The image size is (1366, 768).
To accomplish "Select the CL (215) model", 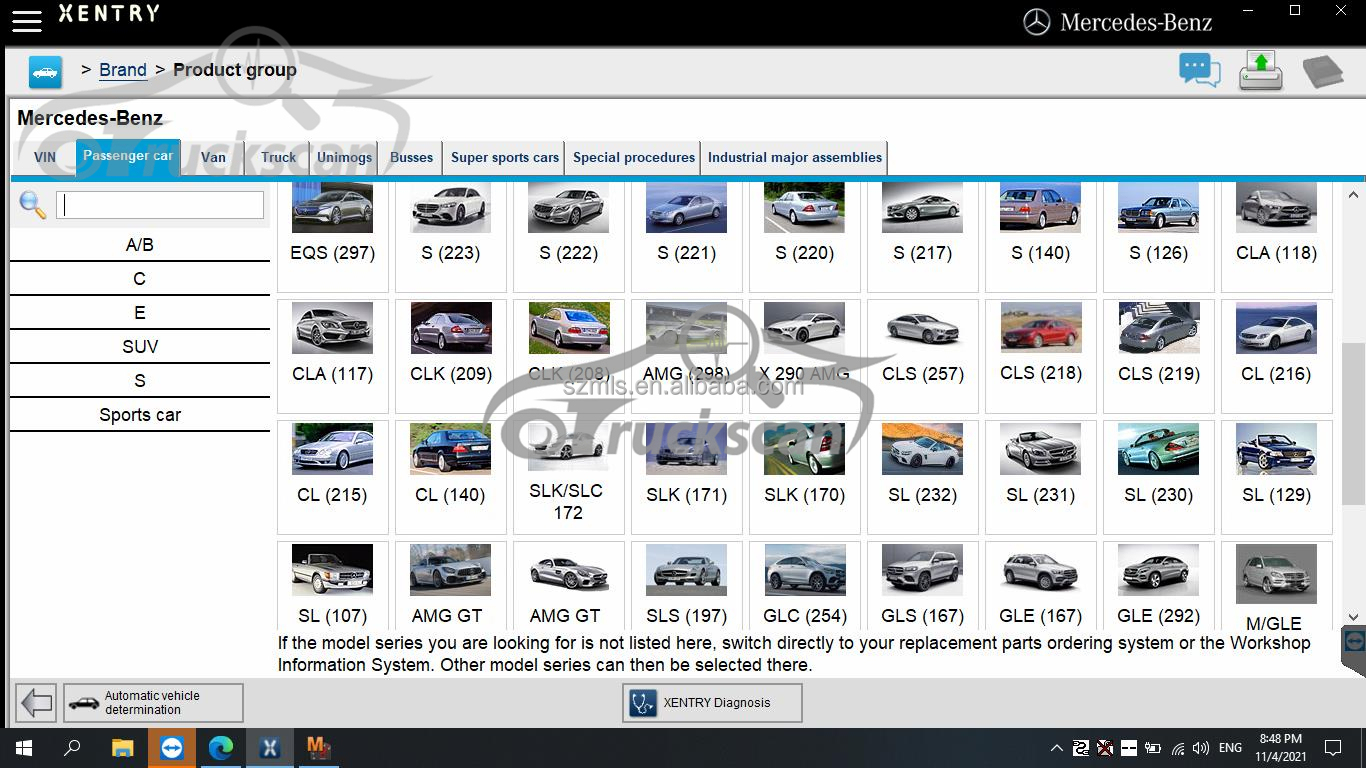I will click(333, 477).
